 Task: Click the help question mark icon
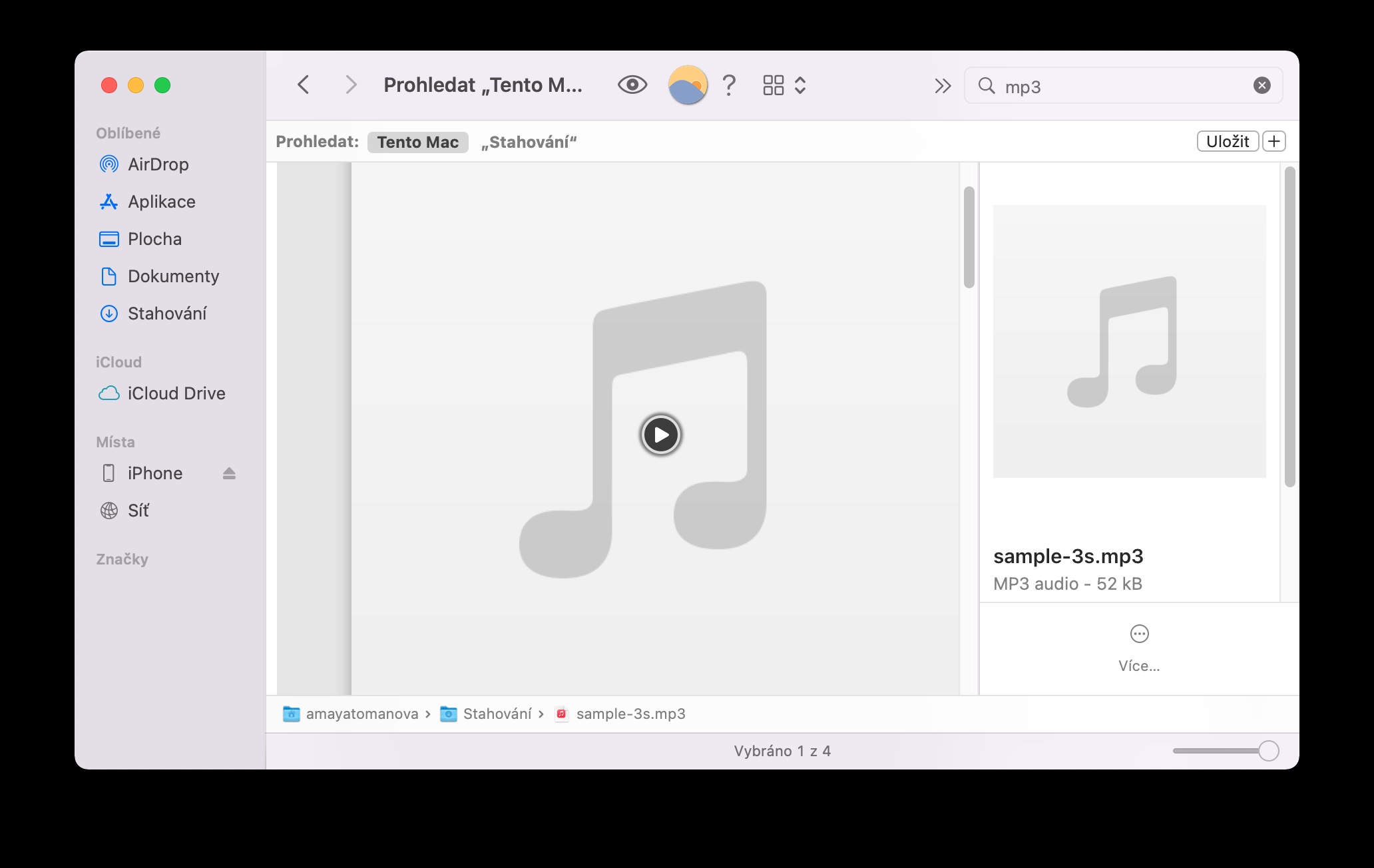729,85
